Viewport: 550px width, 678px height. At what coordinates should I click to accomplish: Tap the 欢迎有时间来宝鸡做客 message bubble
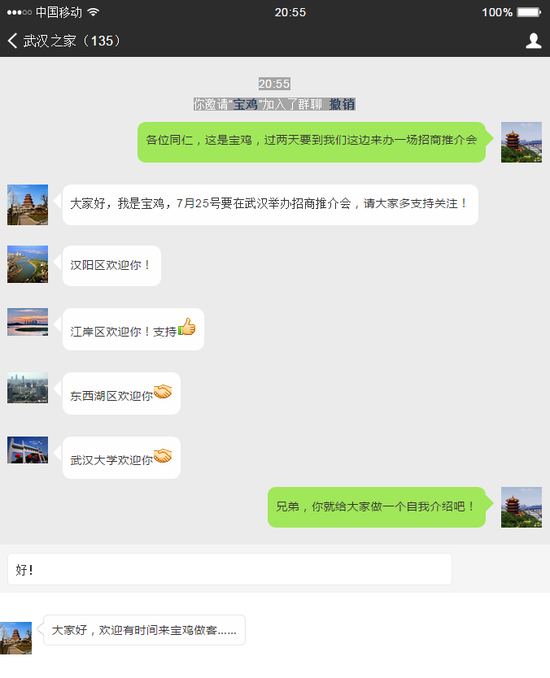coord(144,630)
